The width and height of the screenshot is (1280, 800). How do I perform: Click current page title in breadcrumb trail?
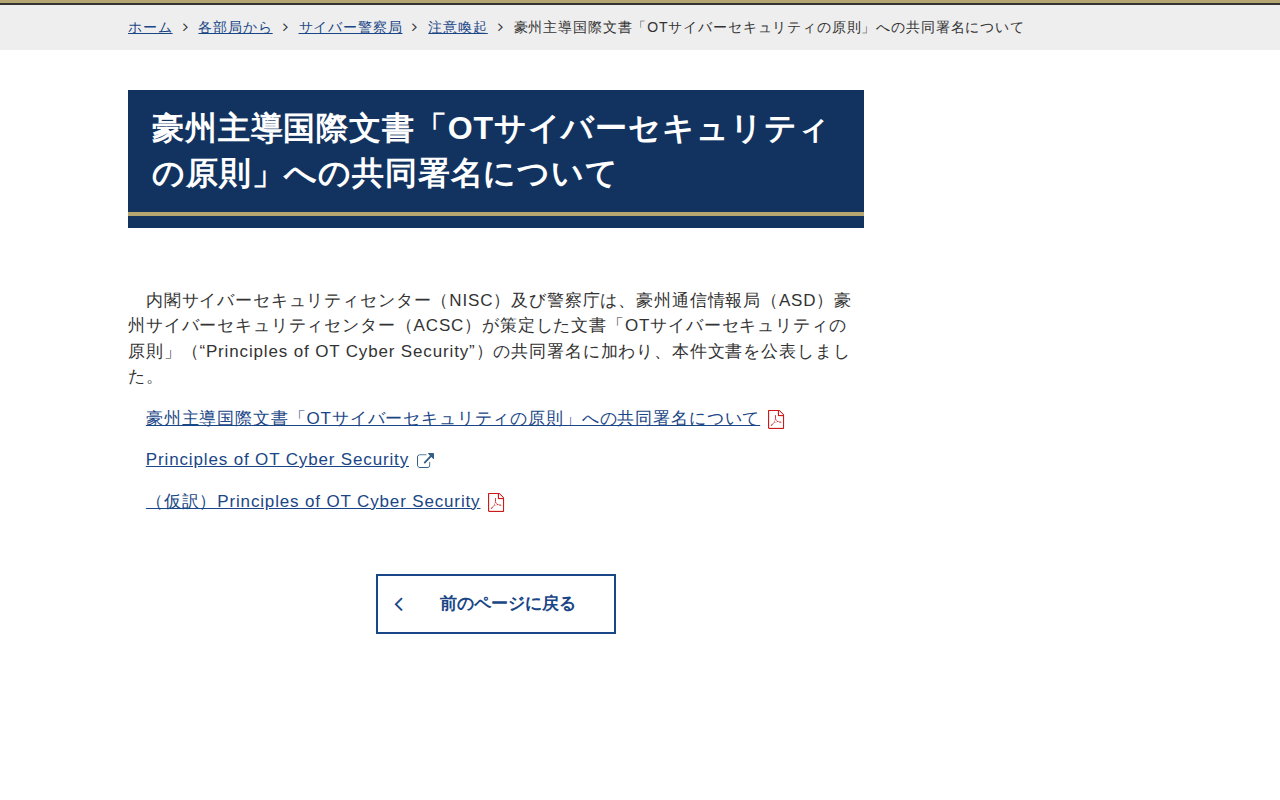click(769, 28)
